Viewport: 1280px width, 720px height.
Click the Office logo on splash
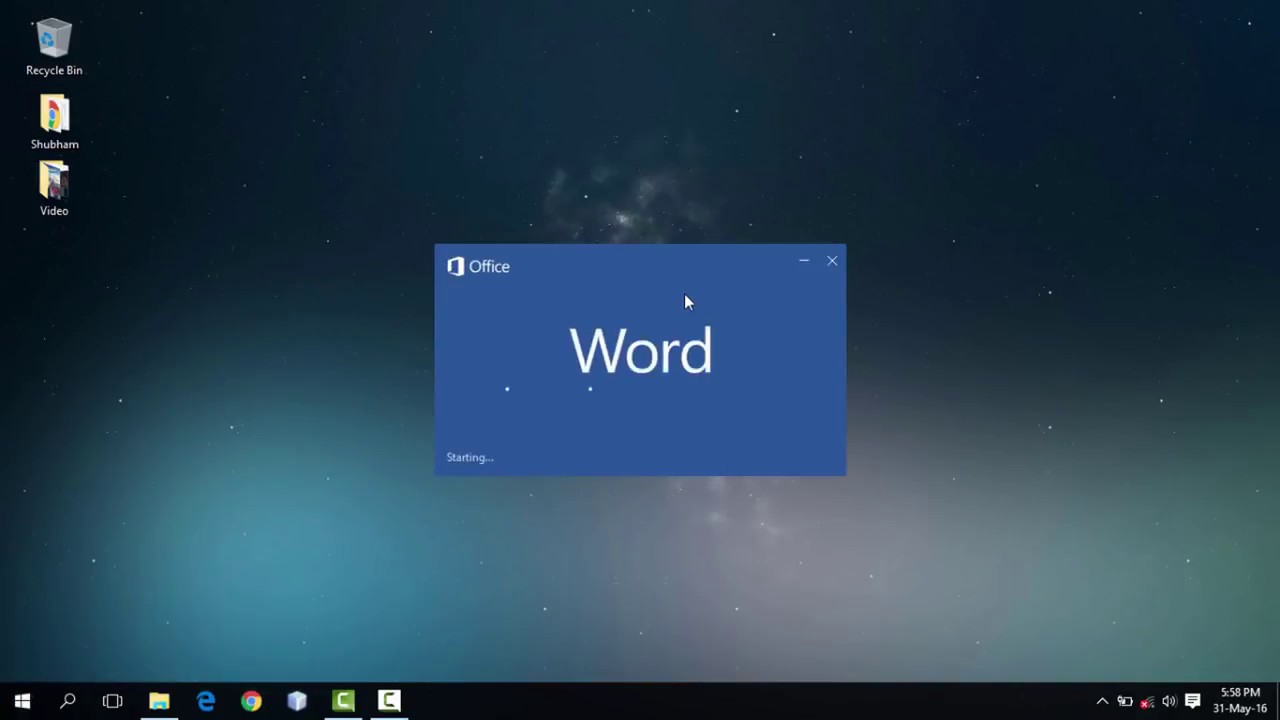(478, 266)
